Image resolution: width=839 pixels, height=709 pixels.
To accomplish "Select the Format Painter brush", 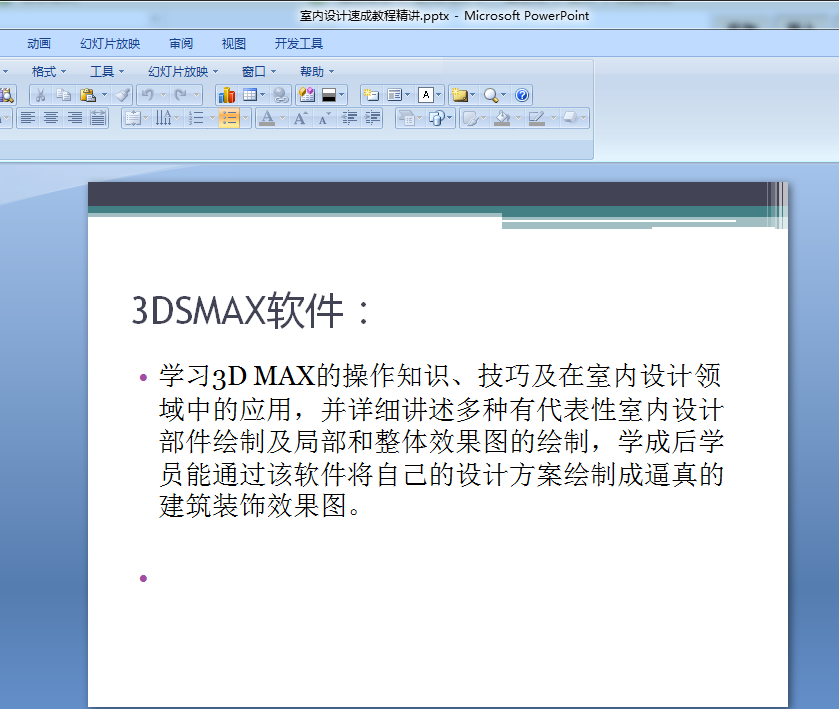I will coord(123,95).
